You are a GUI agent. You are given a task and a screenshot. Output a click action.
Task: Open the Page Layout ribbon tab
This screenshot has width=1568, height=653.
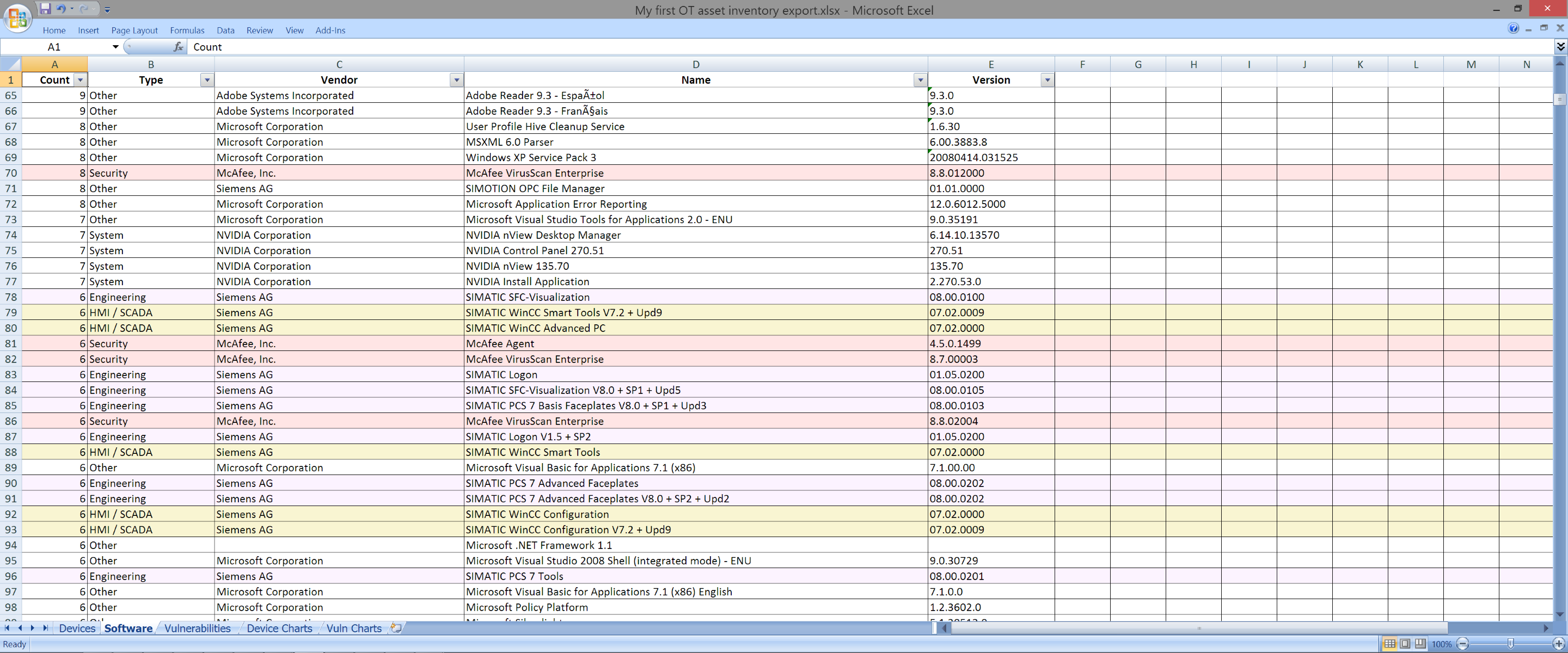pos(134,30)
